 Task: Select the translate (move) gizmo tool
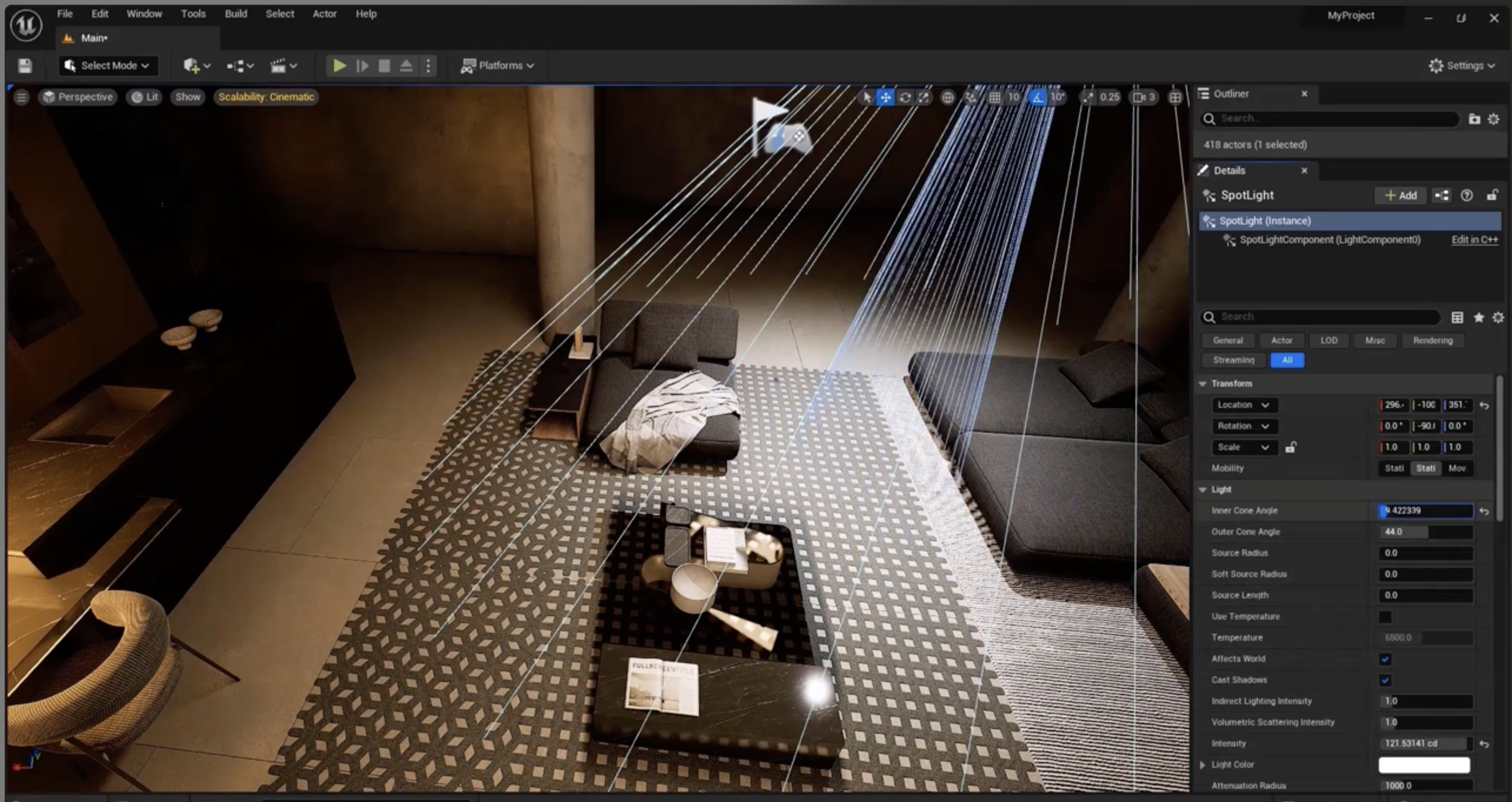885,98
